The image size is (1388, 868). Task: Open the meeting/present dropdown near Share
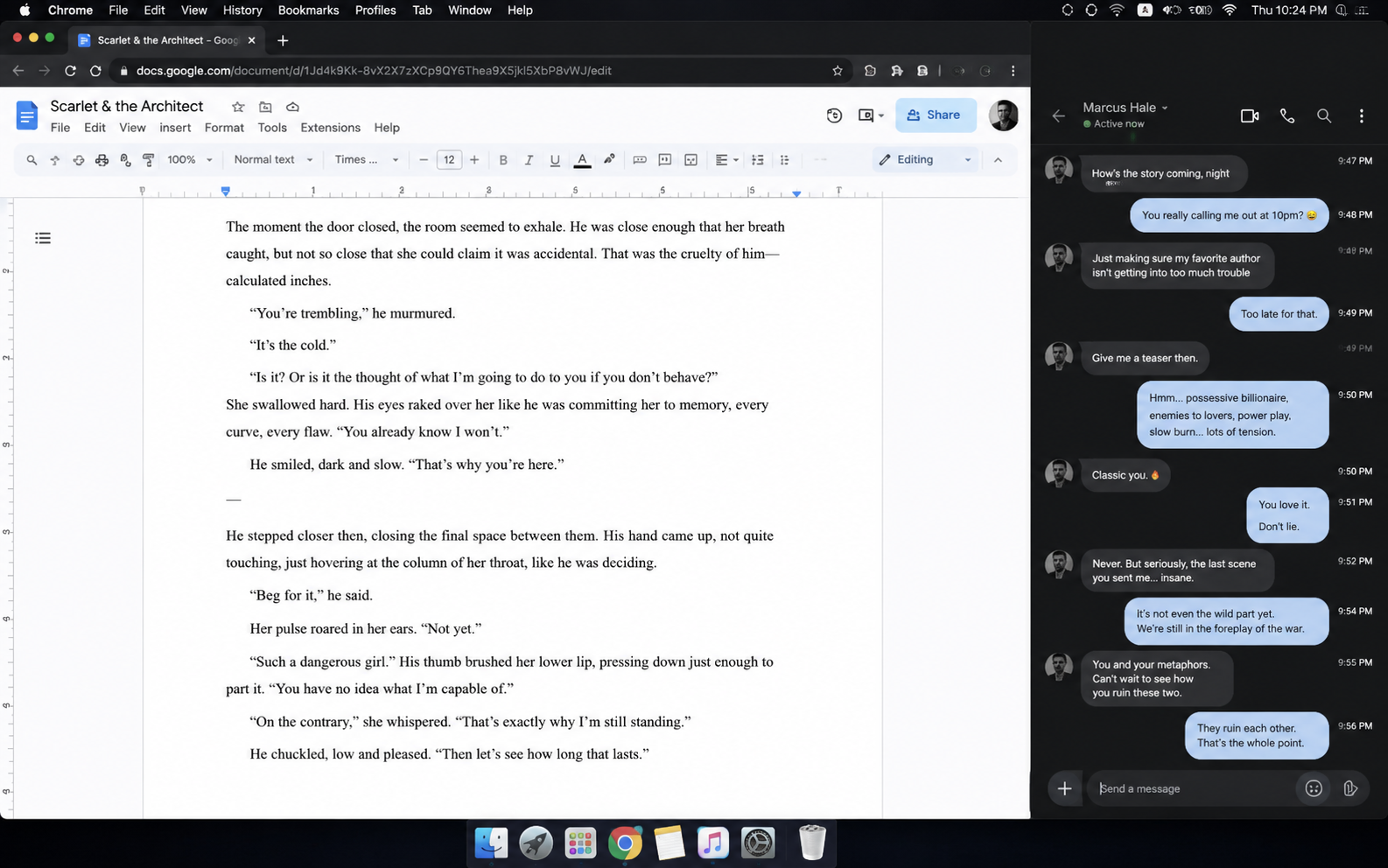[871, 115]
